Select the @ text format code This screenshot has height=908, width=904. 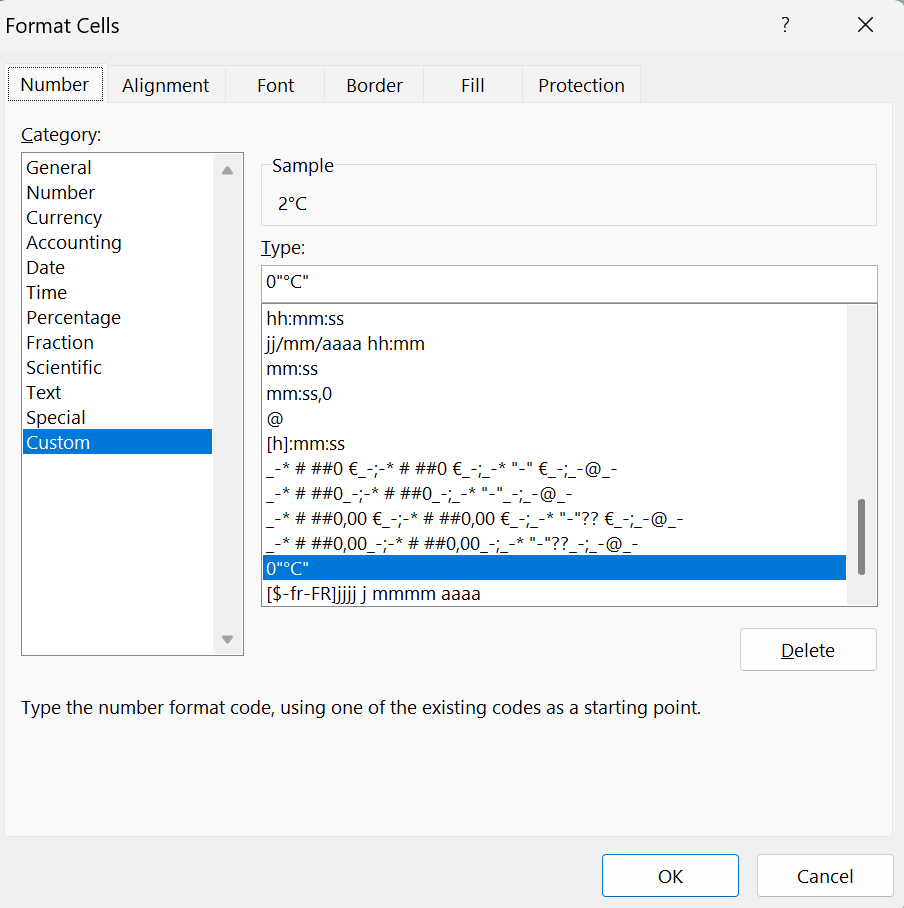tap(554, 418)
